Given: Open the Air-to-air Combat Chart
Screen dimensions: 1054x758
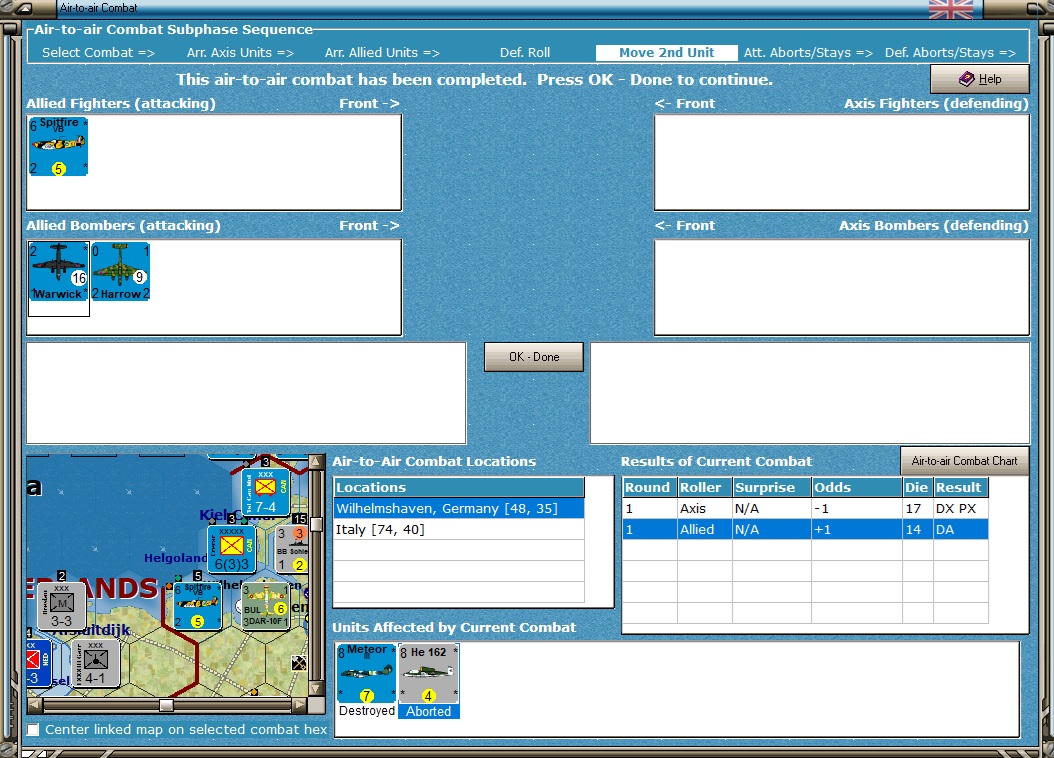Looking at the screenshot, I should point(965,461).
